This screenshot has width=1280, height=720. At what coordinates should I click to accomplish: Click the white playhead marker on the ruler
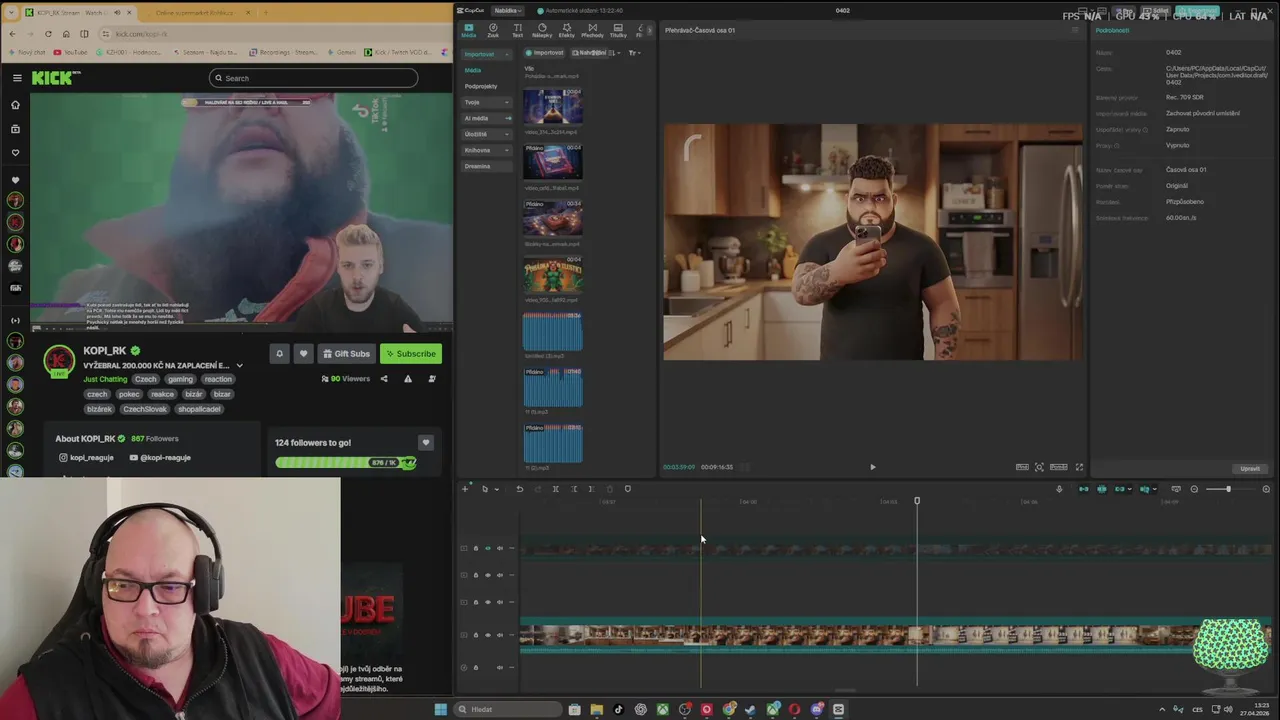point(917,501)
